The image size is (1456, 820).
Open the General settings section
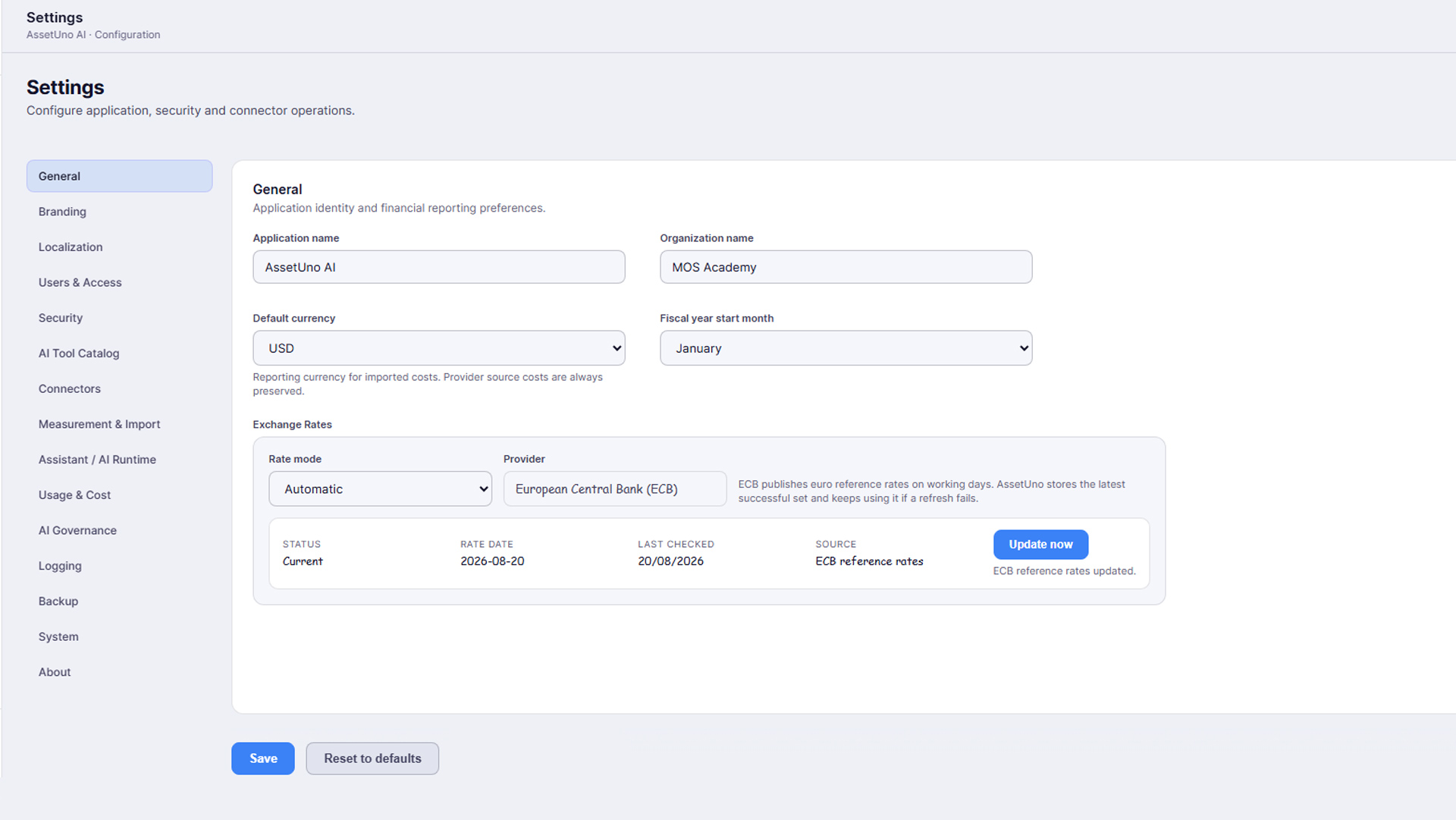point(119,176)
